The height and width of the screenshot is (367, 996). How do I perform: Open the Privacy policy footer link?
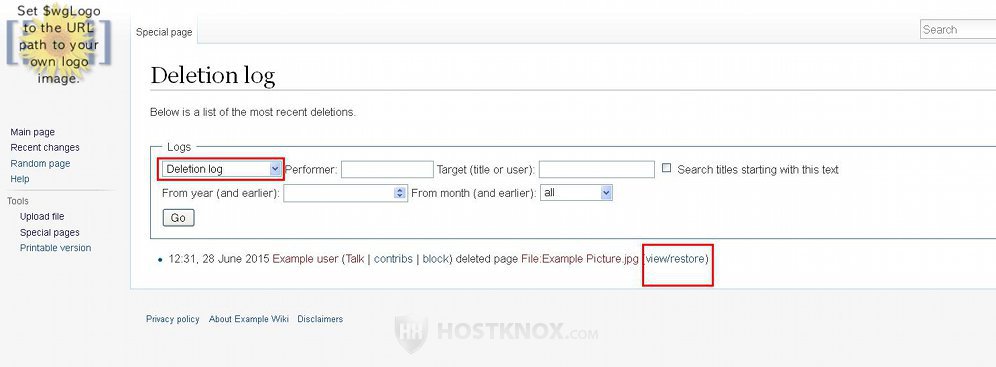tap(173, 319)
